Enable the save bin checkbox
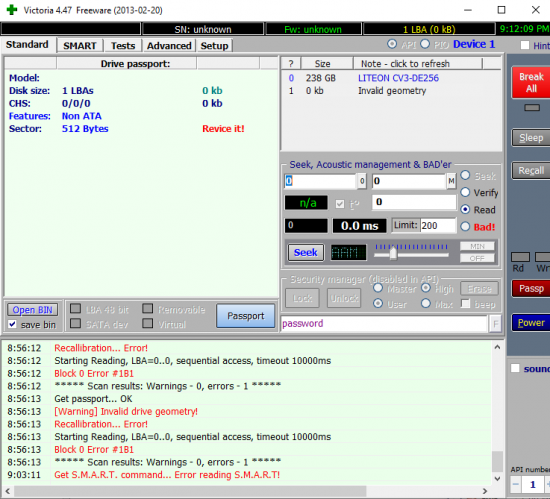This screenshot has width=550, height=499. [13, 324]
